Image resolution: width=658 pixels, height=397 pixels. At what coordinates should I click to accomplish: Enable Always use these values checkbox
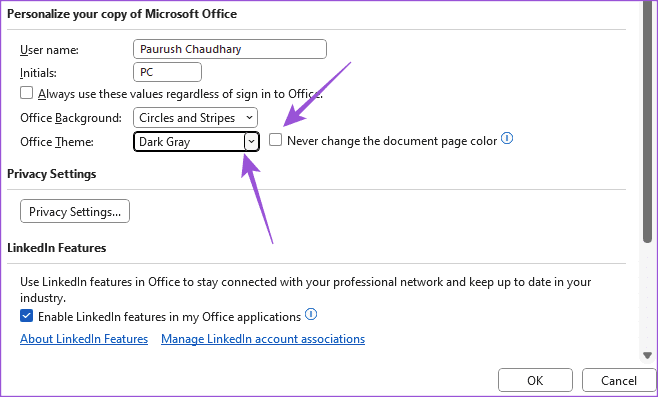click(x=26, y=93)
